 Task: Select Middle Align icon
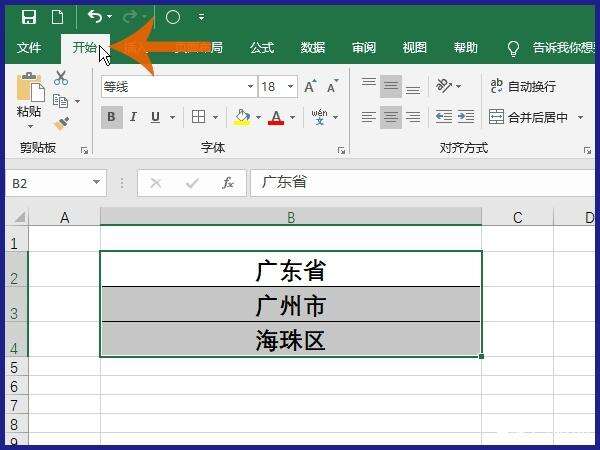(x=391, y=86)
